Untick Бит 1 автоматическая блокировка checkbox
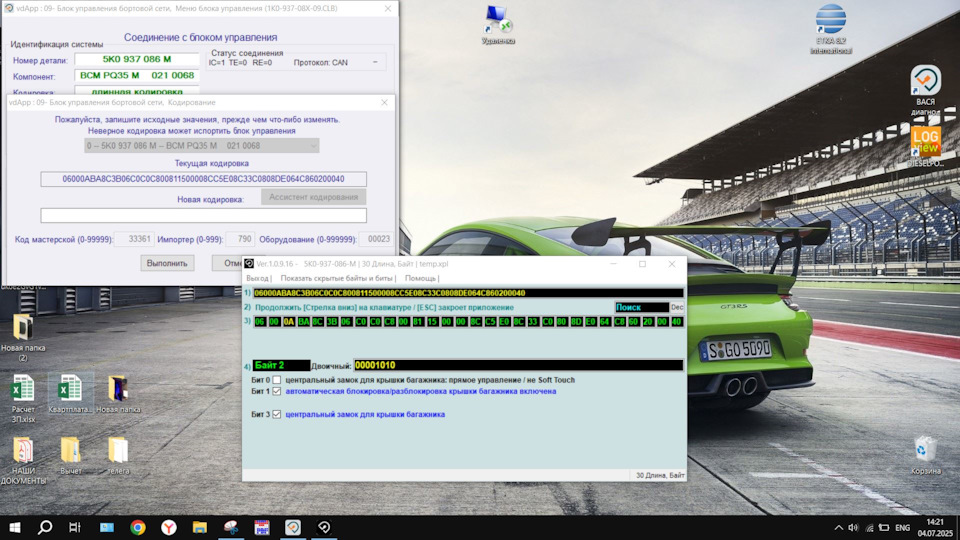This screenshot has width=960, height=540. pyautogui.click(x=277, y=391)
